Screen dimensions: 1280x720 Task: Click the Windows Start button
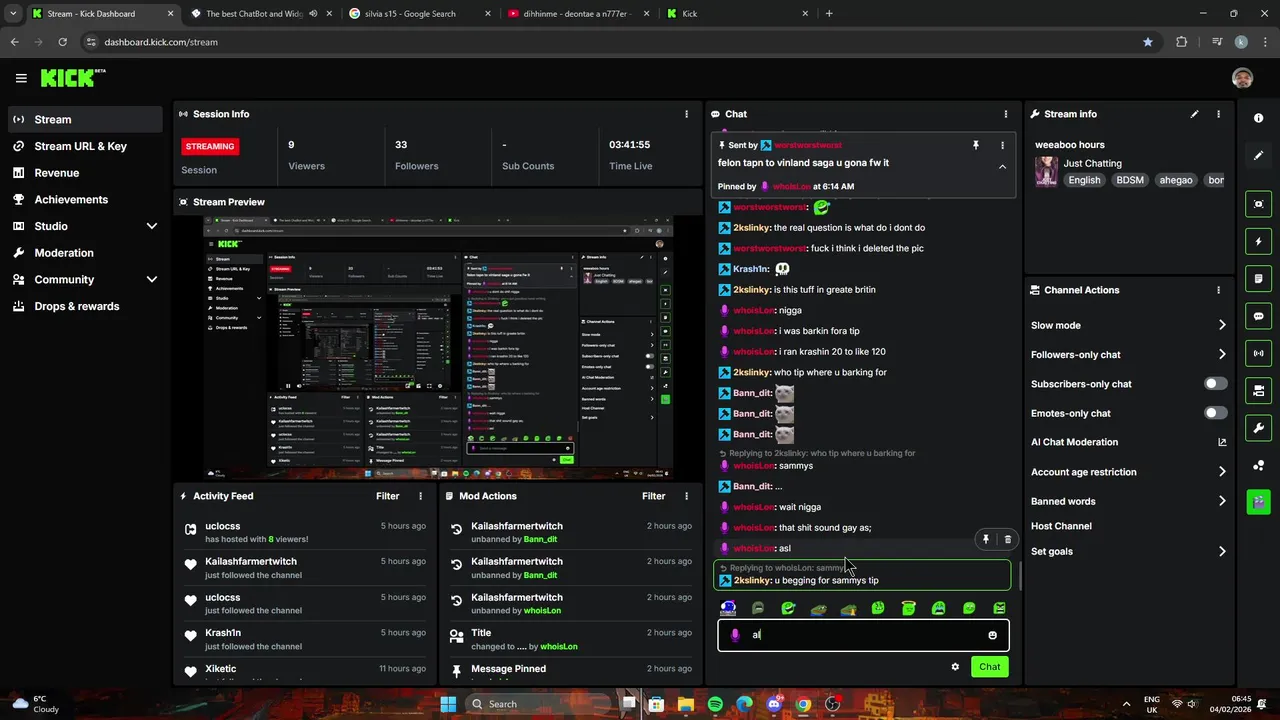(x=448, y=704)
